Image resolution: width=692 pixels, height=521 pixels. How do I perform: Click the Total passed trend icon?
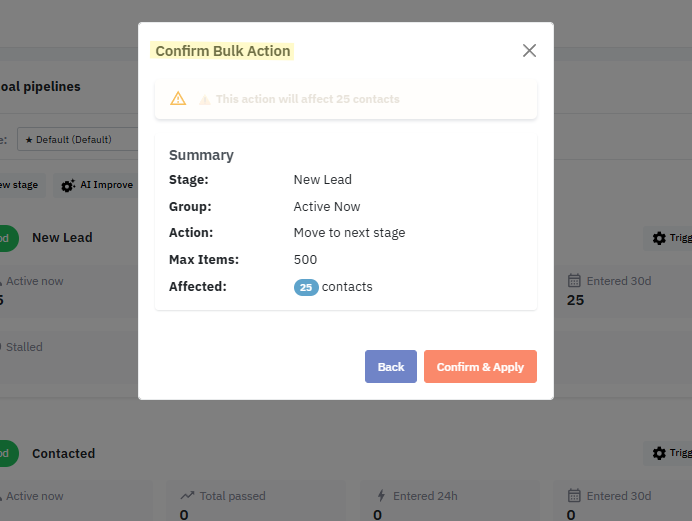point(187,495)
